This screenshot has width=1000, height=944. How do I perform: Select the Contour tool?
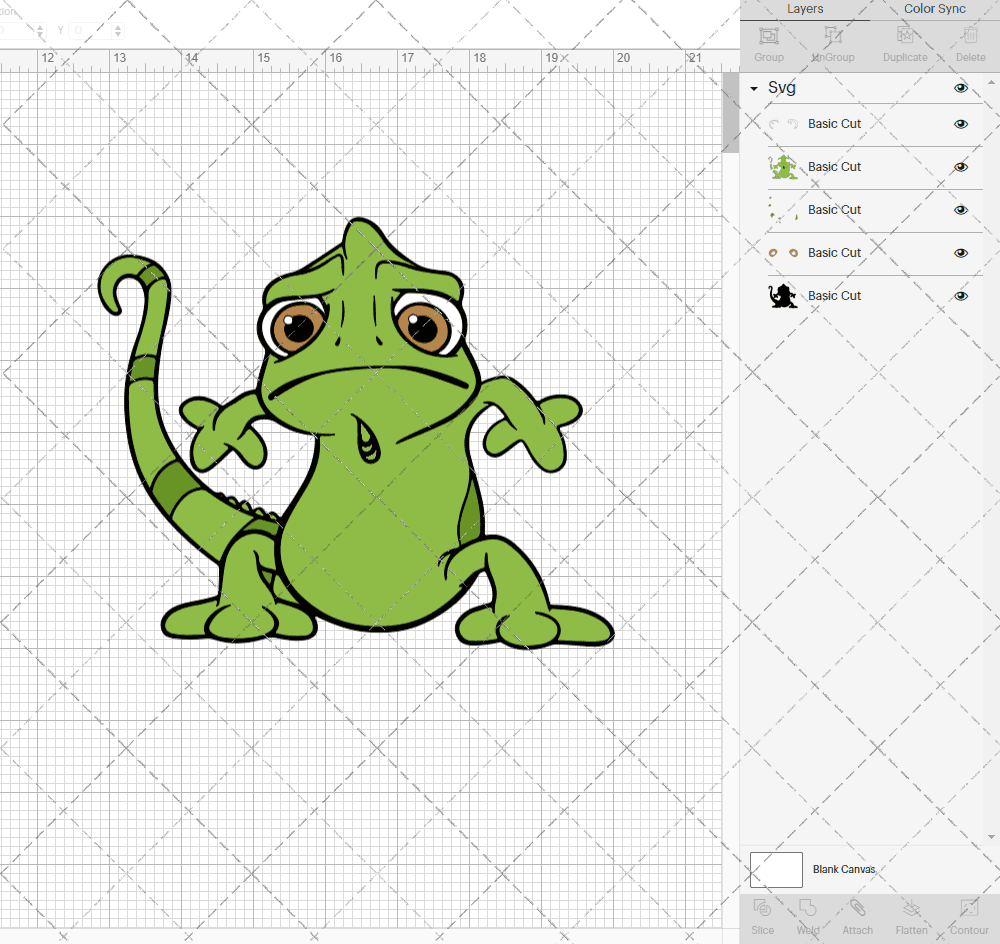968,913
